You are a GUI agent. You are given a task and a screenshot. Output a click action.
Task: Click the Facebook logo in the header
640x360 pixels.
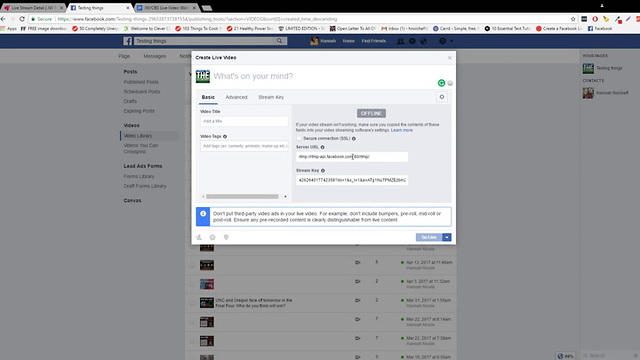pyautogui.click(x=128, y=41)
